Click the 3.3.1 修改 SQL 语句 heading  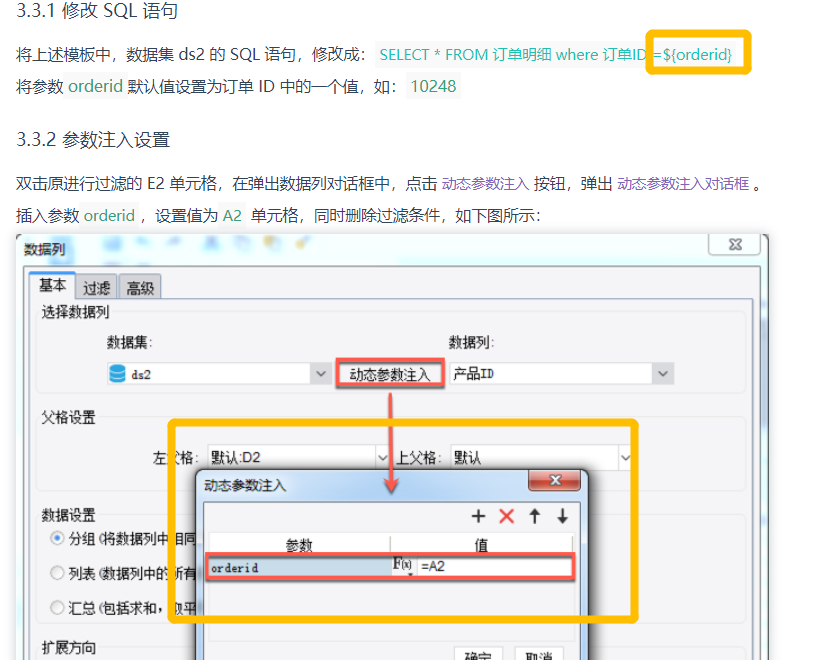97,10
